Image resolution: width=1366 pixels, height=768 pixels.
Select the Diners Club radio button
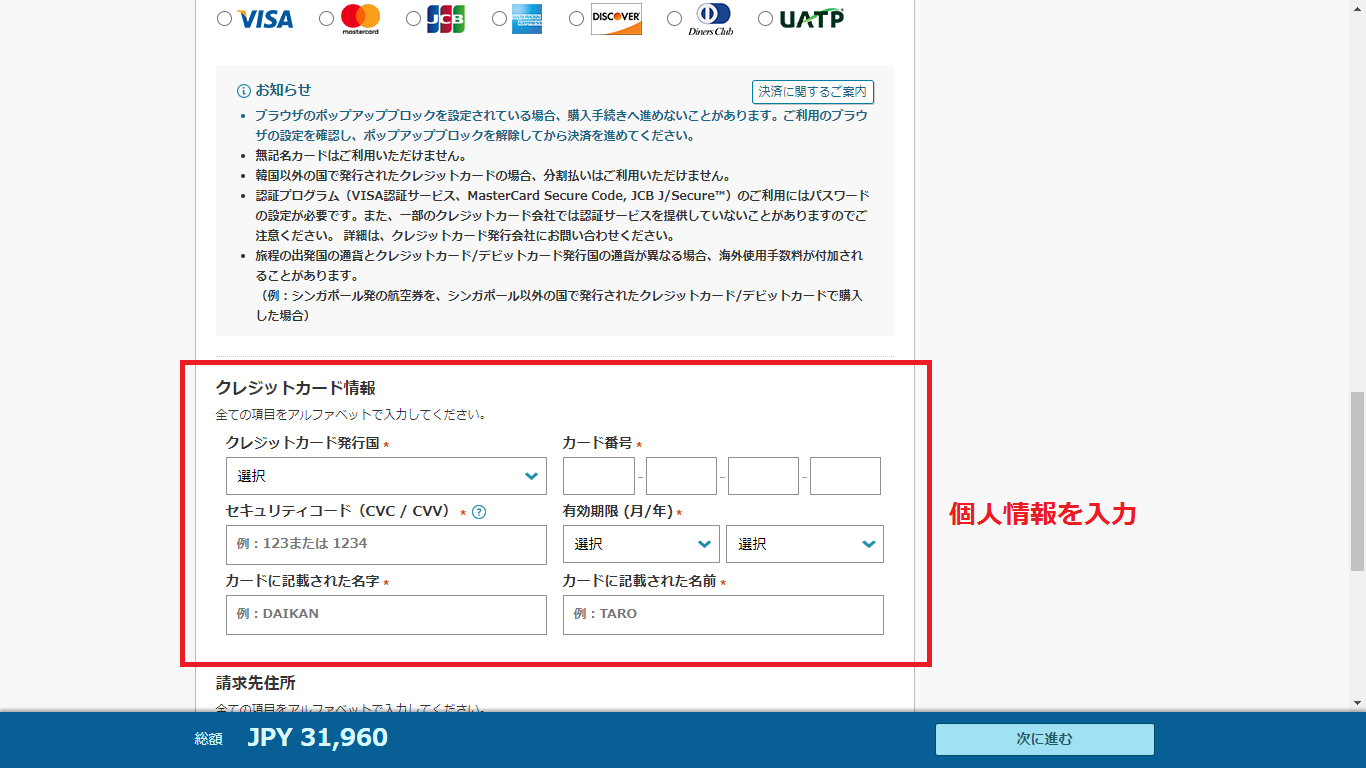675,19
